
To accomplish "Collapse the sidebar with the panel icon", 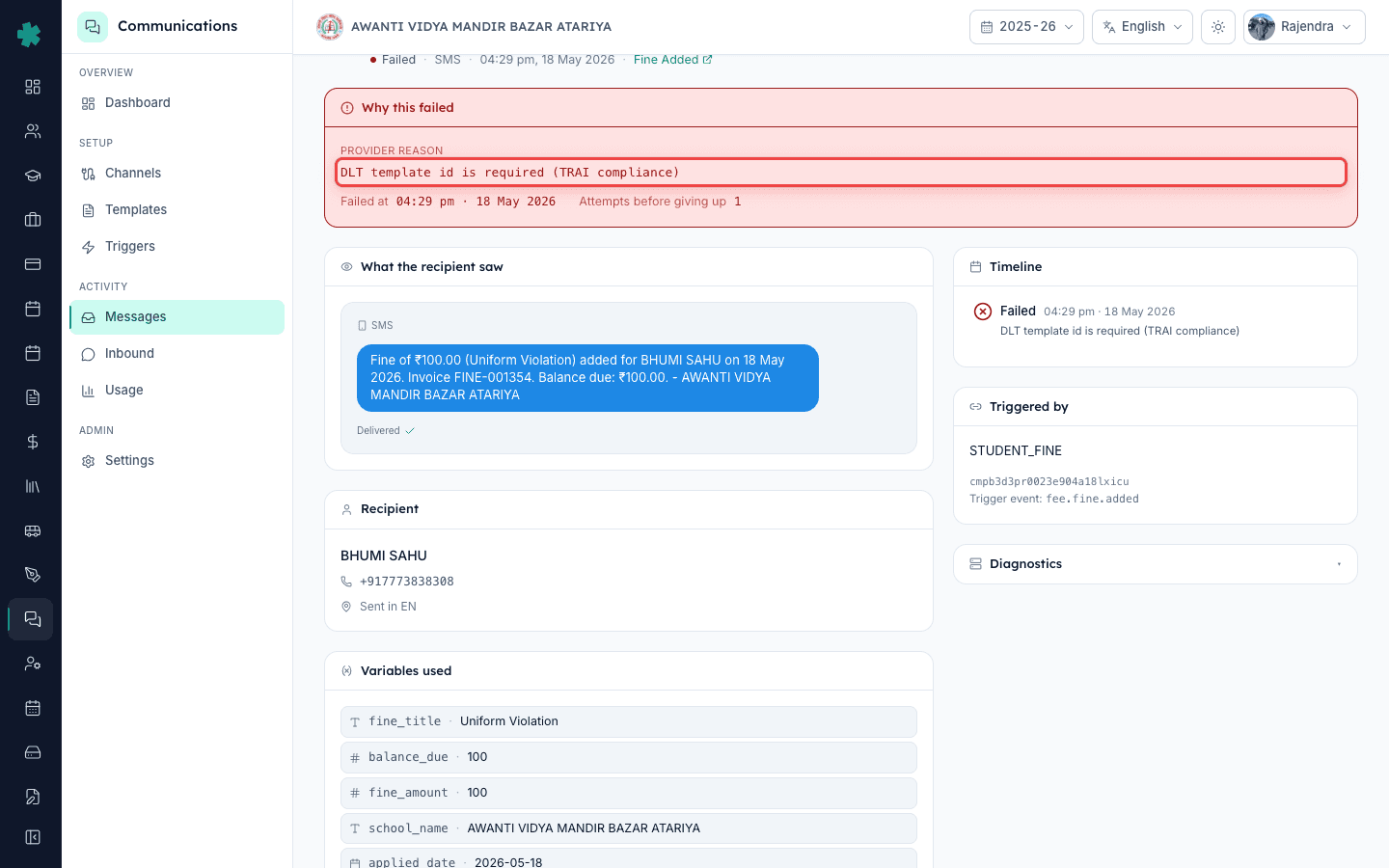I will (33, 837).
